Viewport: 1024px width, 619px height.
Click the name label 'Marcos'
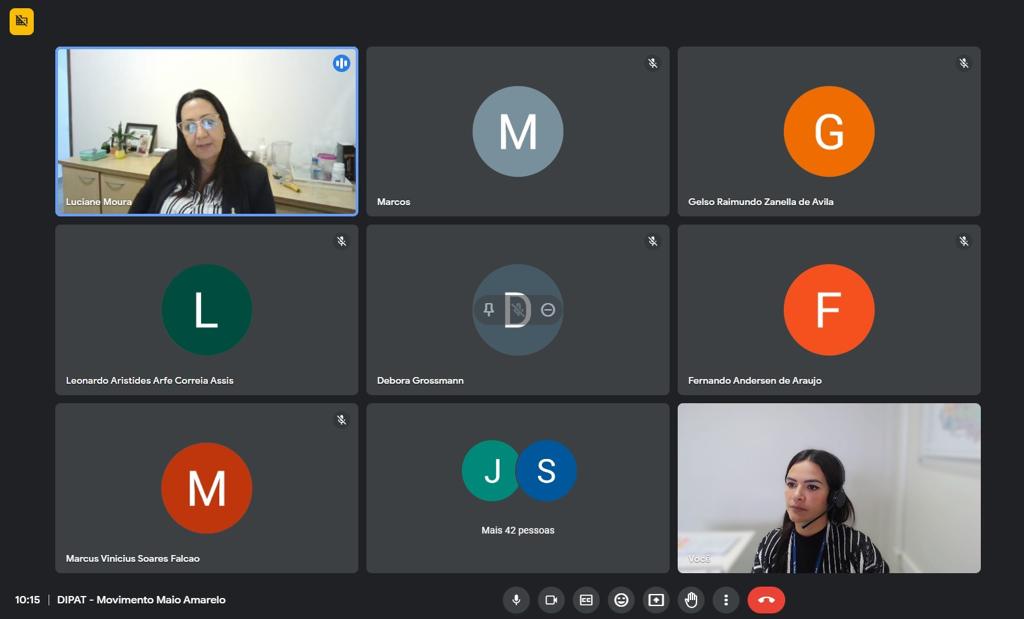tap(393, 202)
